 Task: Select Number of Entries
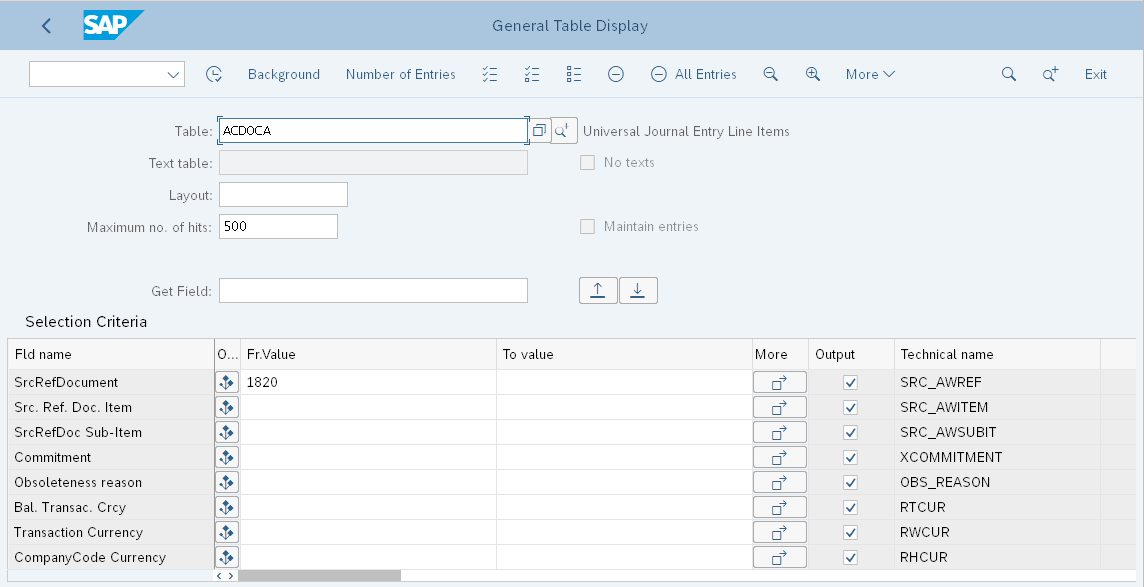[400, 73]
